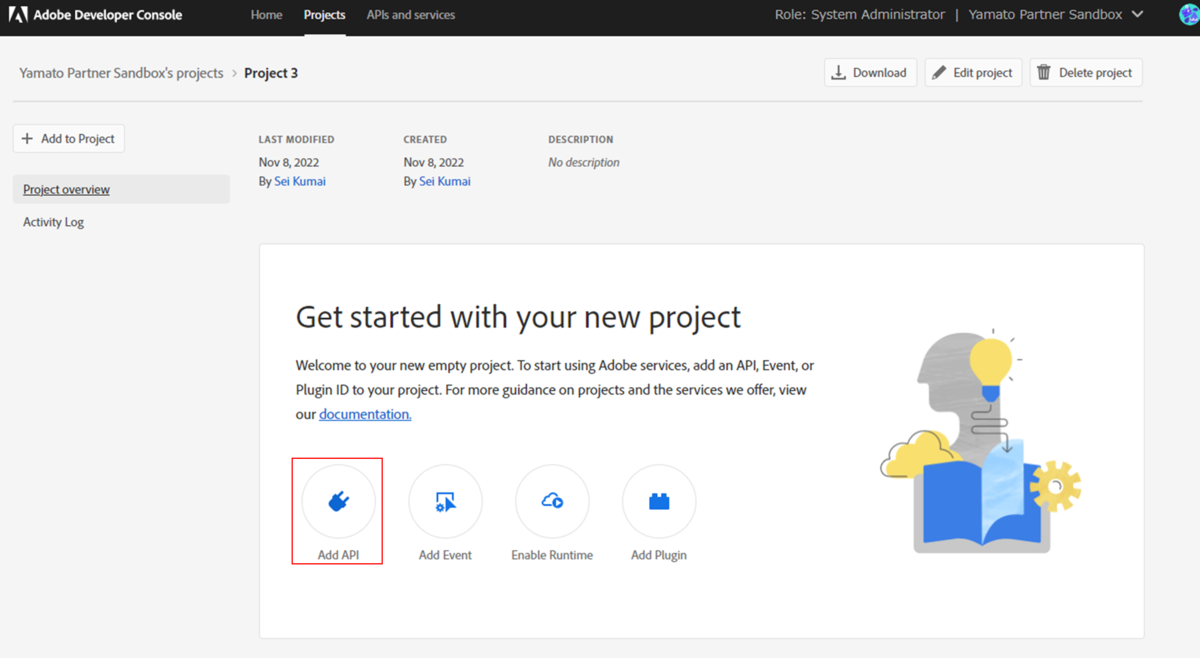Click the Edit project button
Screen dimensions: 1200x658
[x=973, y=73]
